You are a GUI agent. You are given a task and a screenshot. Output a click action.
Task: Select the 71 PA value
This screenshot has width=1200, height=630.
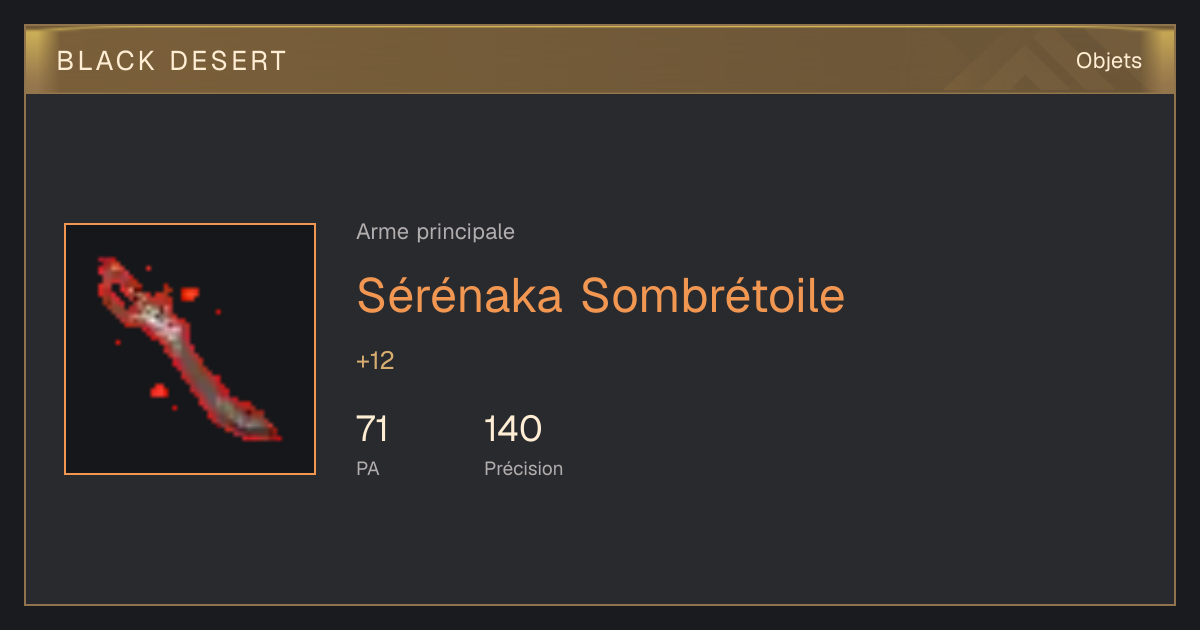(x=372, y=429)
